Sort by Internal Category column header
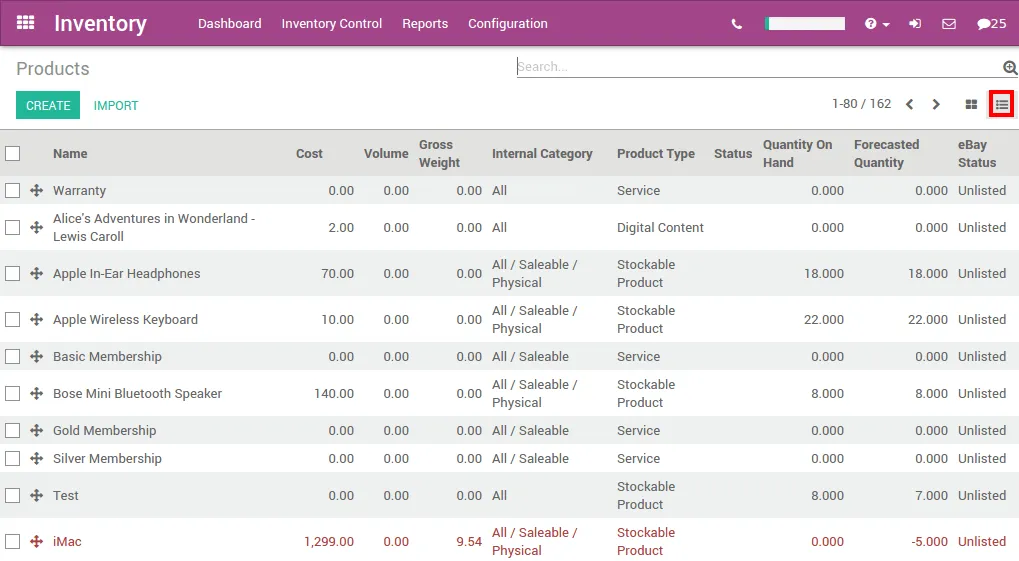 (542, 154)
